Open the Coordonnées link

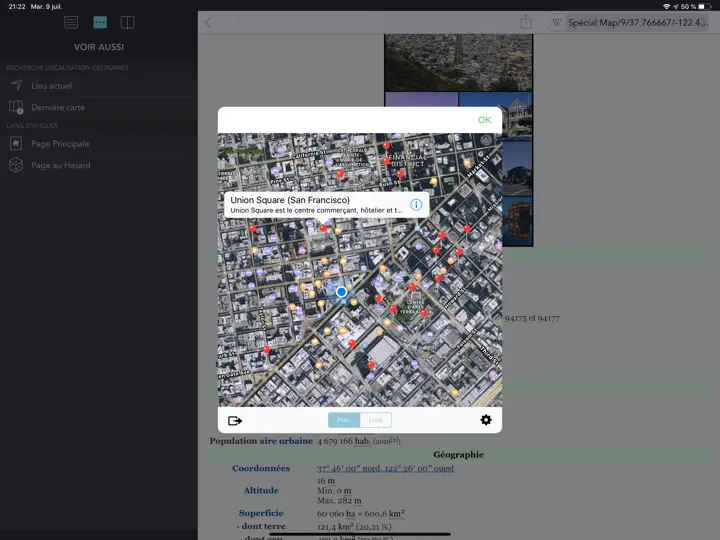click(261, 468)
